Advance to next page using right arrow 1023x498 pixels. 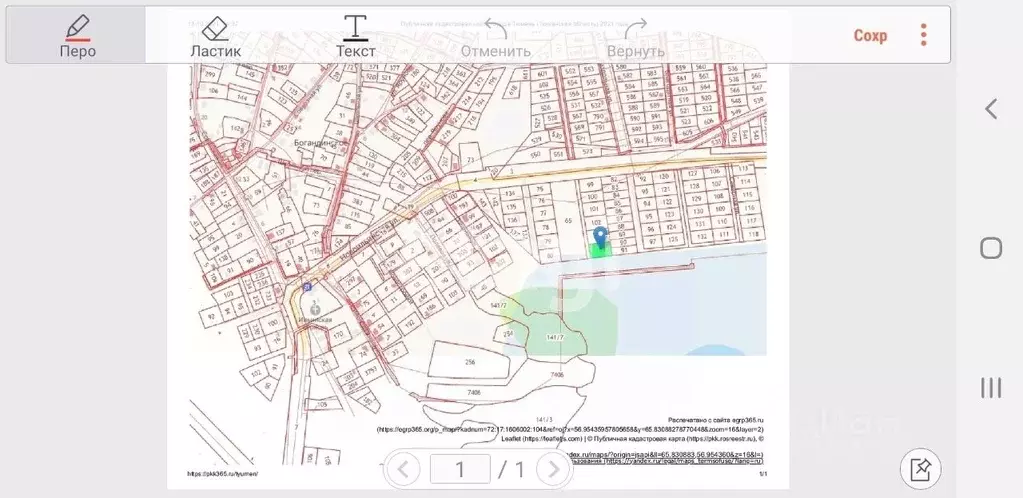pos(553,468)
